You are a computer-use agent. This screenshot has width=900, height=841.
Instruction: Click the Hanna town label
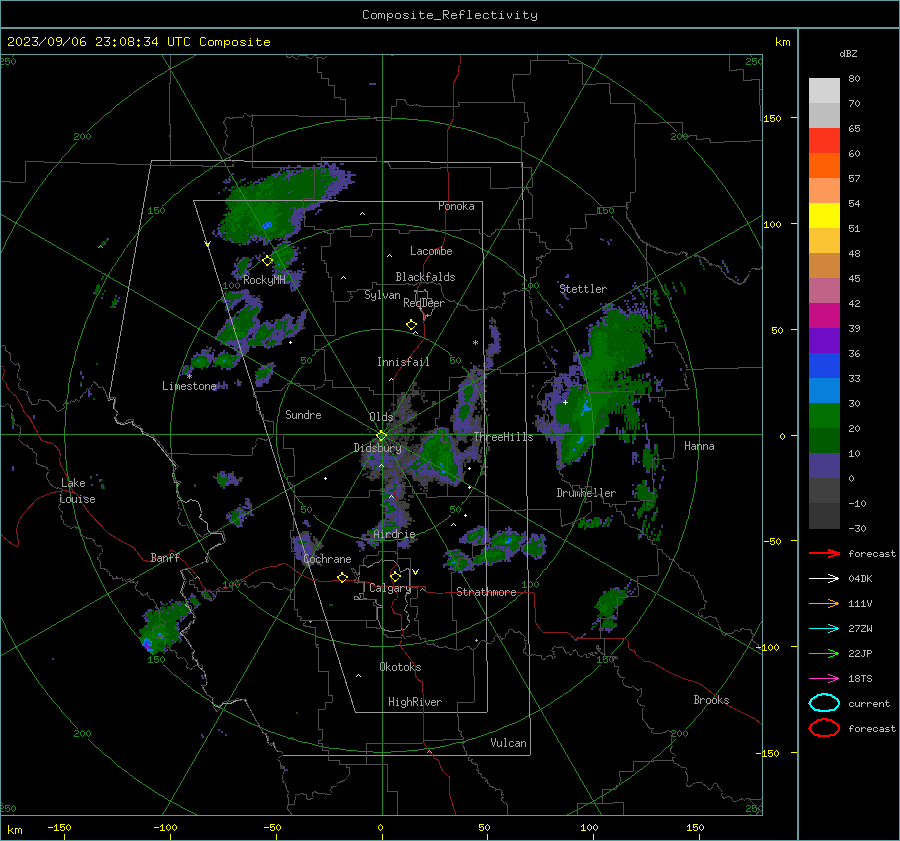click(x=699, y=446)
